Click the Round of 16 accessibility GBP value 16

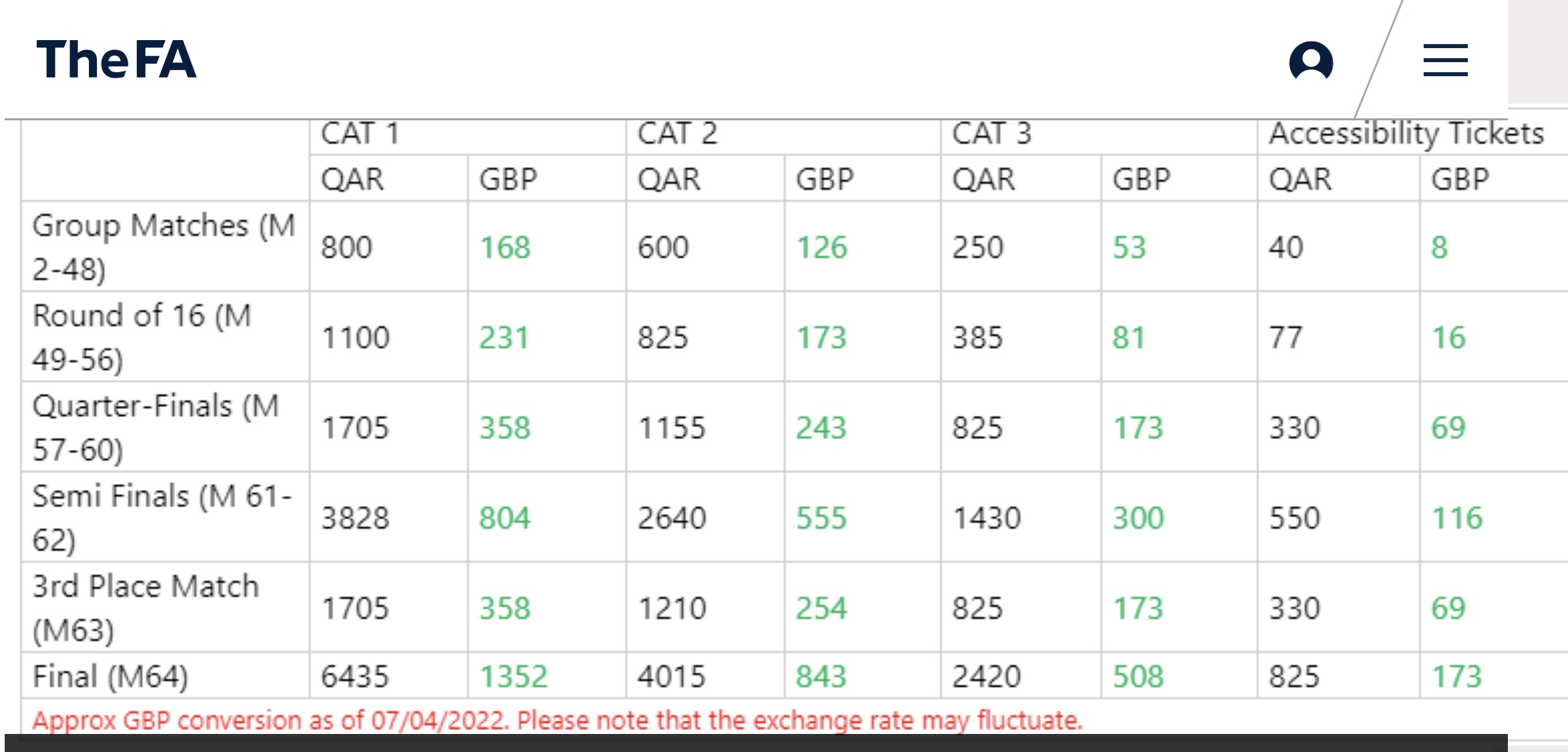tap(1448, 338)
